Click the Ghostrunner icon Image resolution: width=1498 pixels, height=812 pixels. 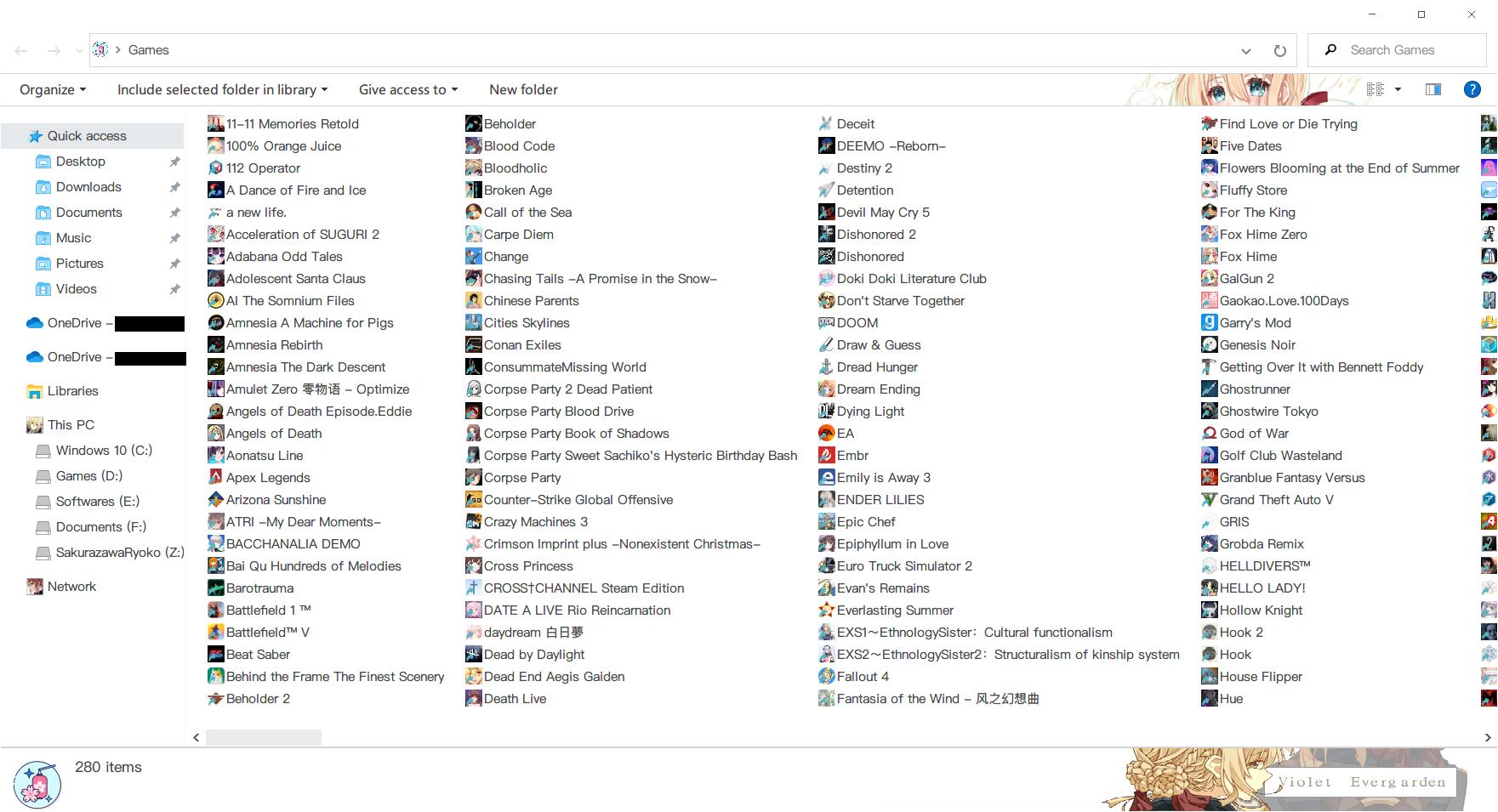click(x=1209, y=389)
